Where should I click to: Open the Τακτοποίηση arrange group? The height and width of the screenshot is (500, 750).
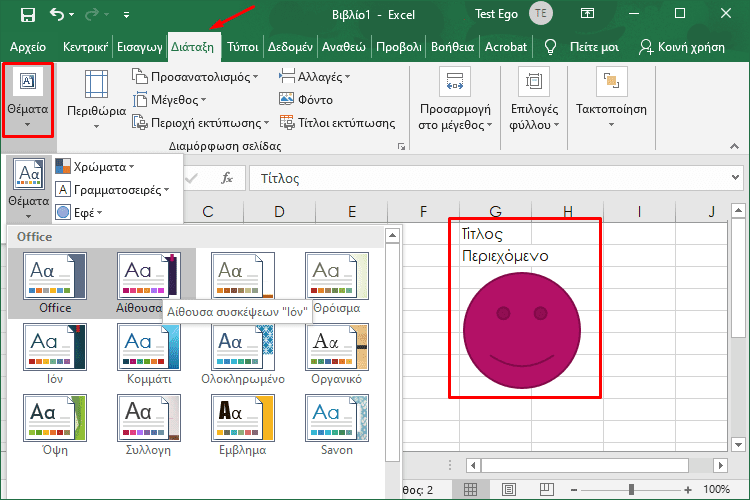611,100
